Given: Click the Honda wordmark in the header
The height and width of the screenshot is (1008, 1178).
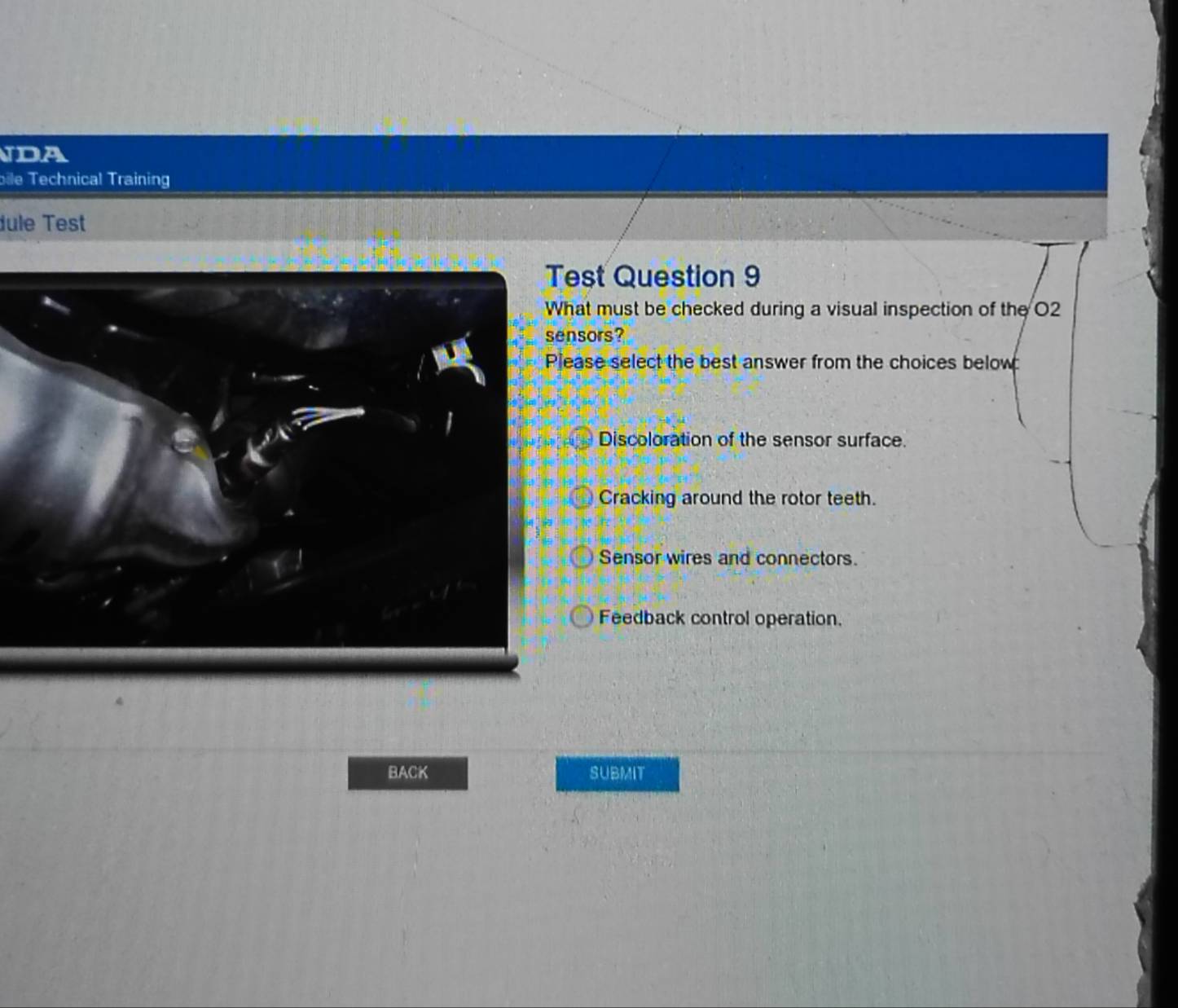Looking at the screenshot, I should (x=33, y=153).
